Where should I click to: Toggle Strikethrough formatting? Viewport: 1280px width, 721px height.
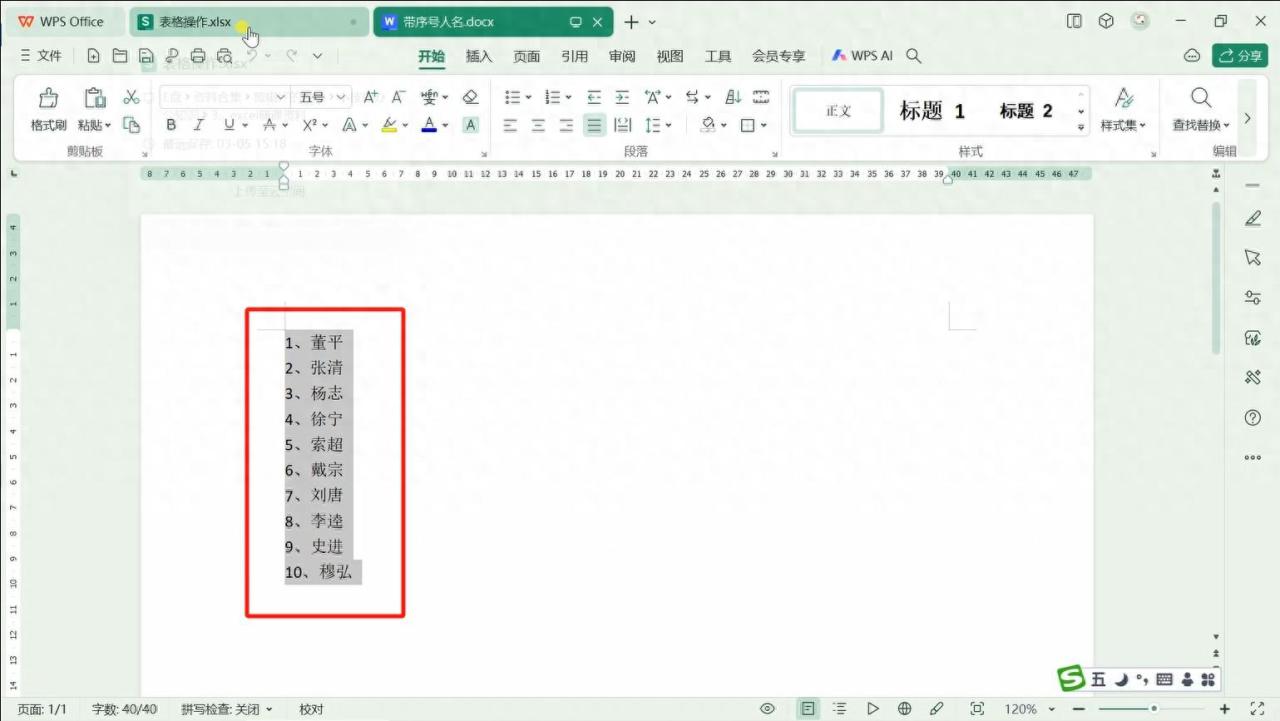[x=268, y=125]
